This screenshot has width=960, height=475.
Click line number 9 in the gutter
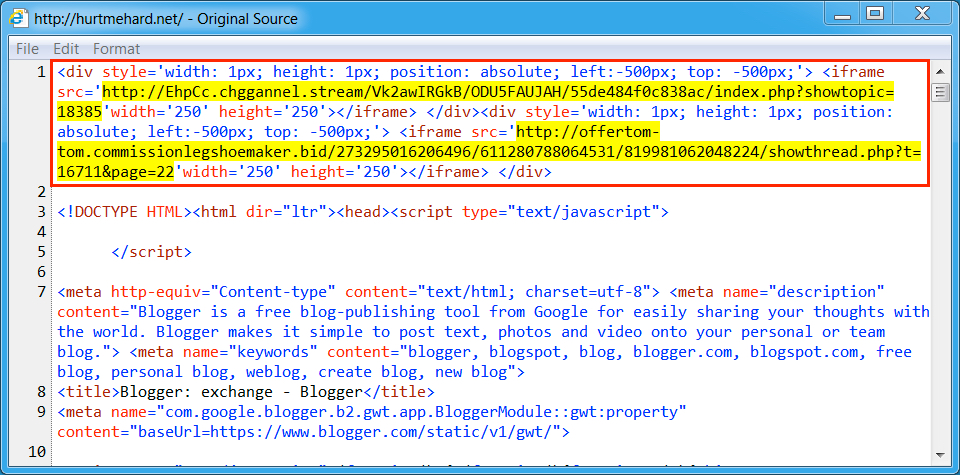(41, 412)
